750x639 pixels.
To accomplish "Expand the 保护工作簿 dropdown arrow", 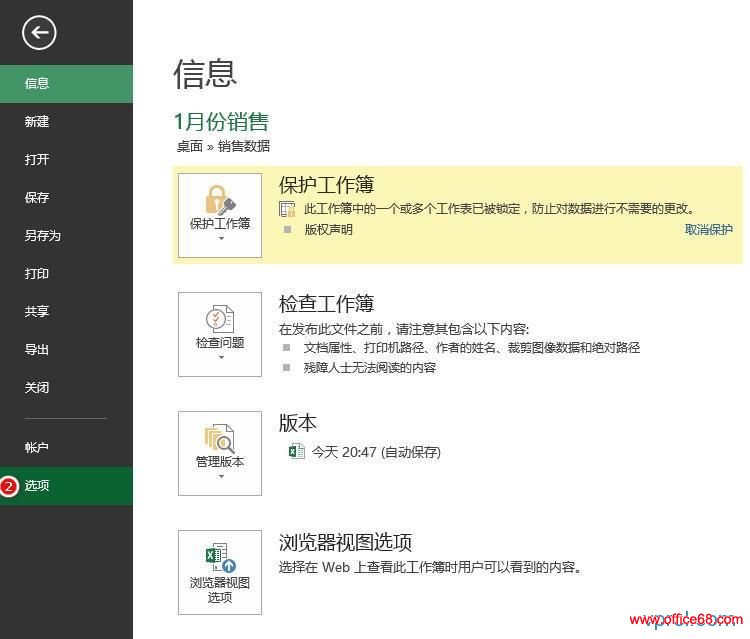I will [x=221, y=238].
